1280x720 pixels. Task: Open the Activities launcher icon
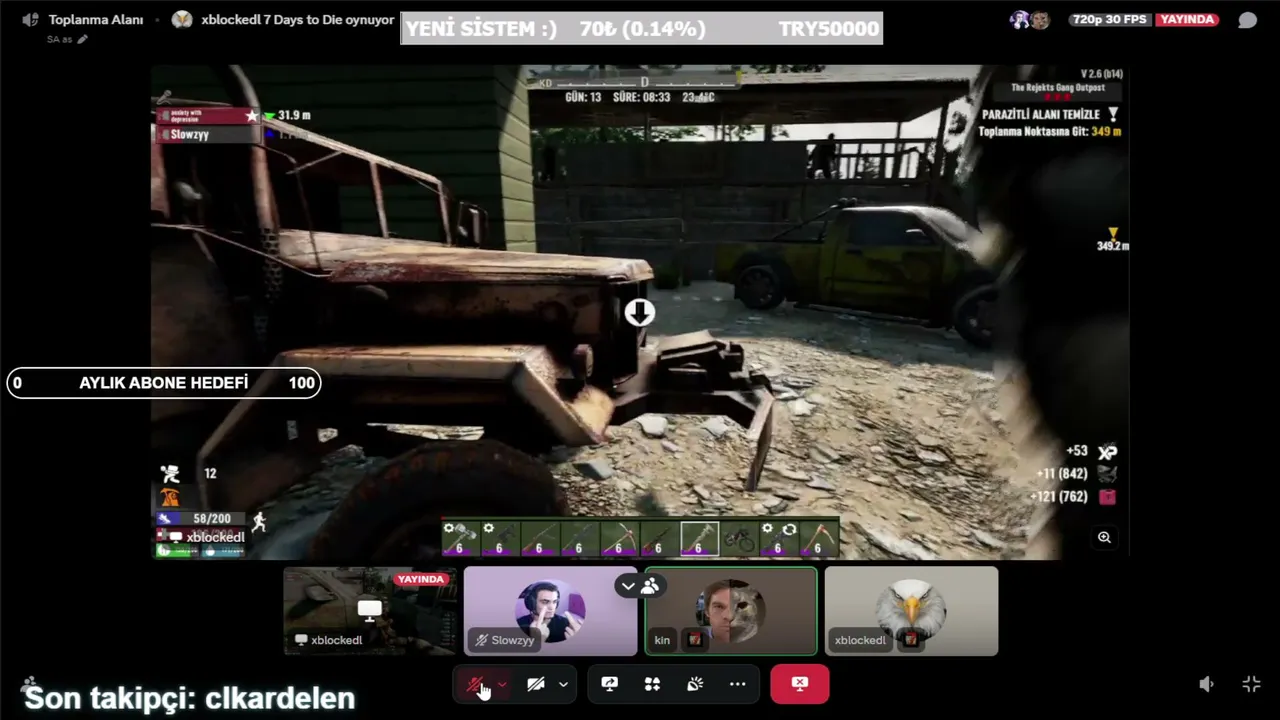(x=652, y=684)
